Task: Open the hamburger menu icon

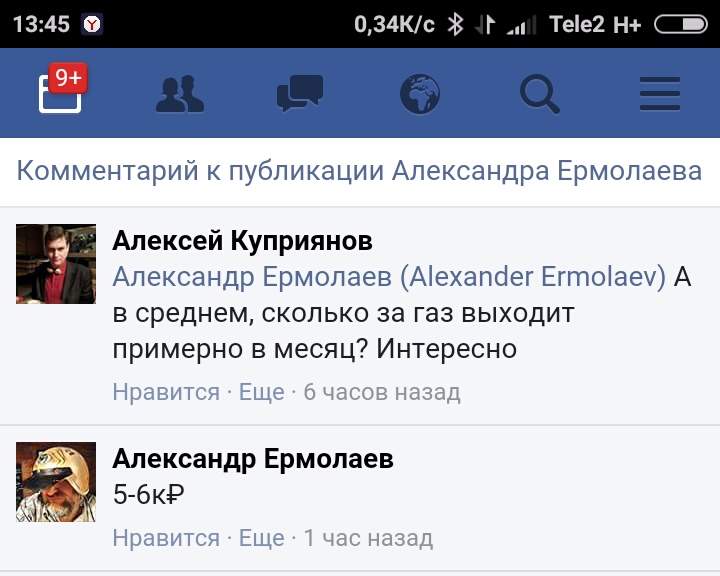Action: (x=660, y=94)
